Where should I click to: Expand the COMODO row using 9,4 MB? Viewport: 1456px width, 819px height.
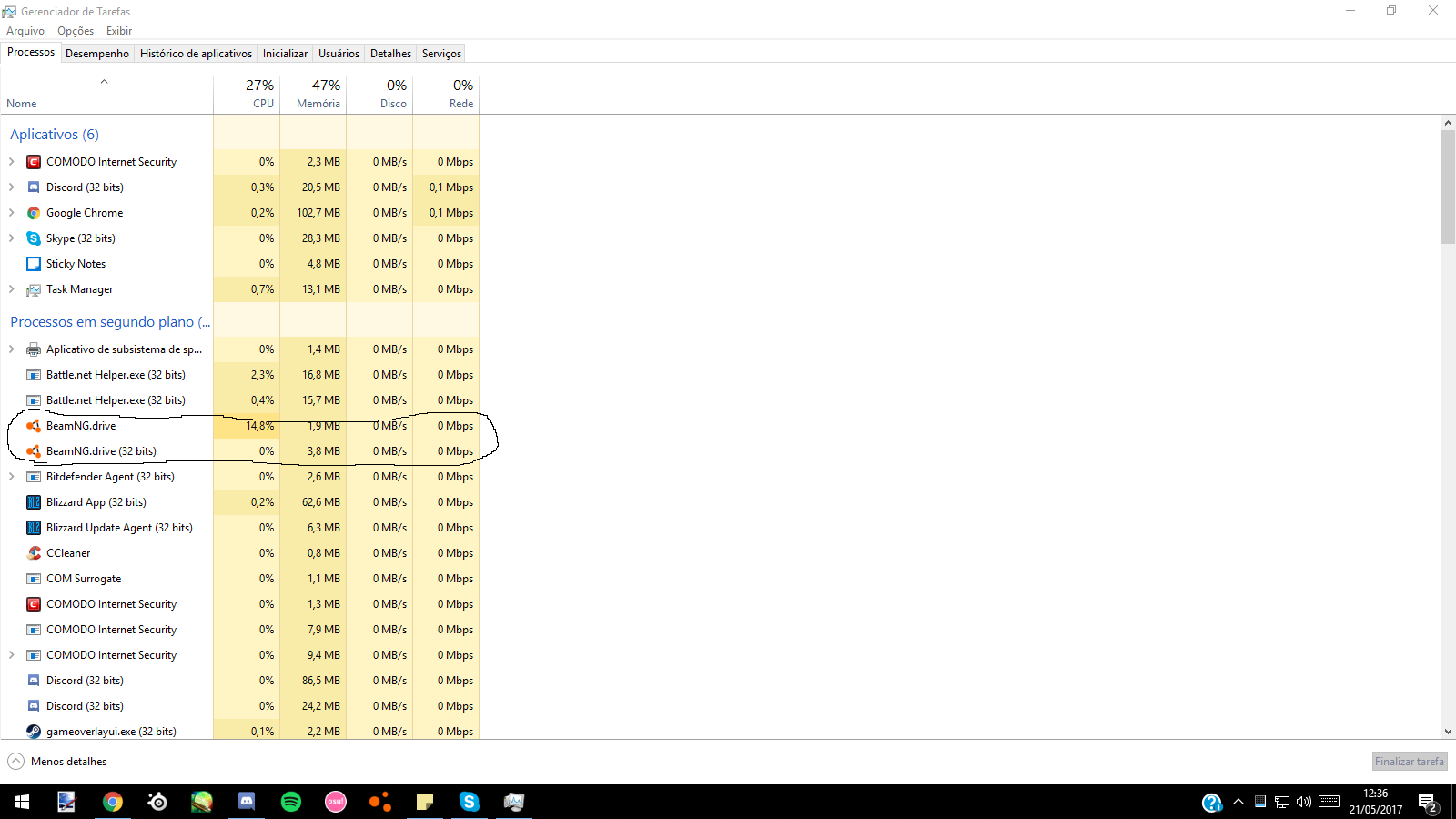(x=11, y=655)
